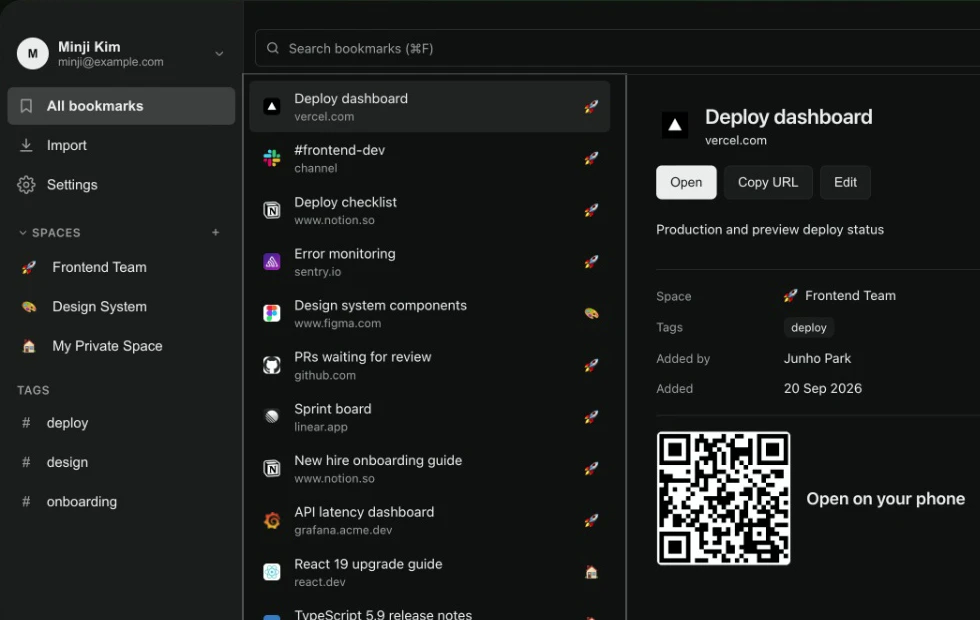The width and height of the screenshot is (980, 620).
Task: Click the GitHub icon for PRs waiting
Action: coord(272,365)
